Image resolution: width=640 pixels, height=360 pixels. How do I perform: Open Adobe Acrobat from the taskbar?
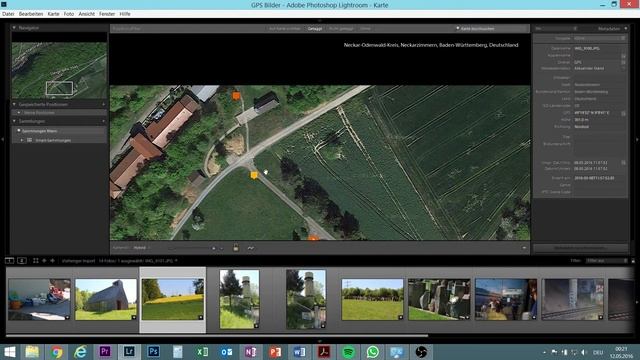point(324,351)
